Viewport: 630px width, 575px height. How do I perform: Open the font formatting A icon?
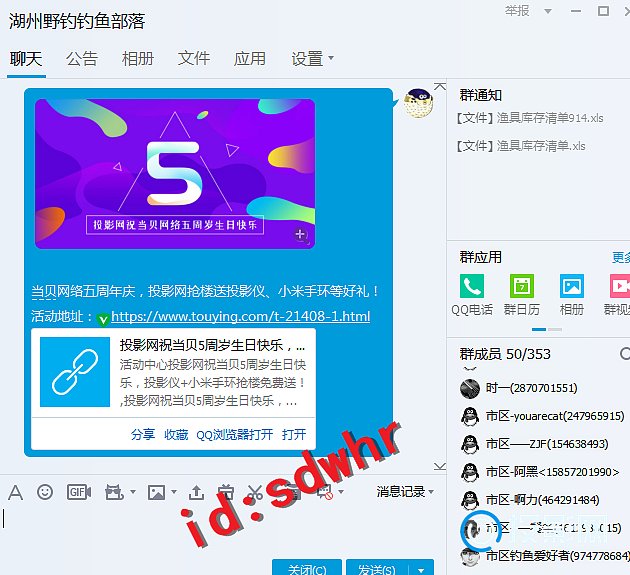coord(15,492)
